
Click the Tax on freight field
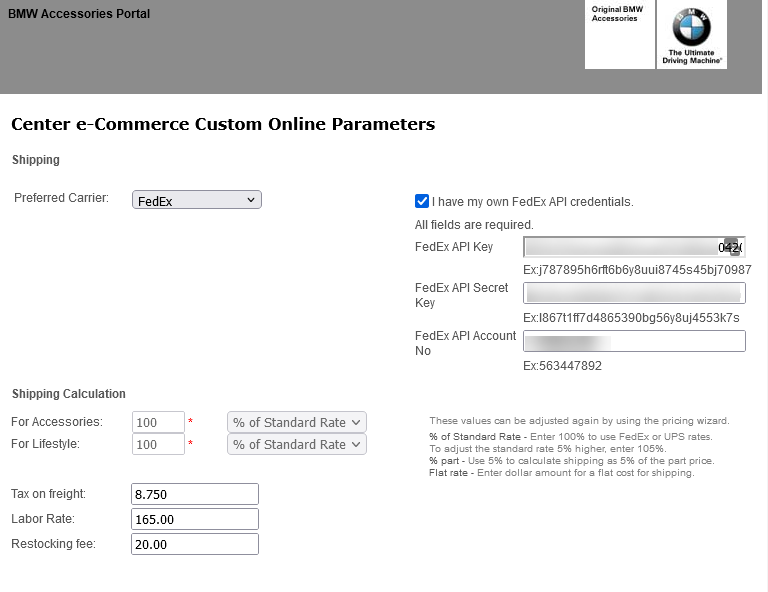point(195,494)
